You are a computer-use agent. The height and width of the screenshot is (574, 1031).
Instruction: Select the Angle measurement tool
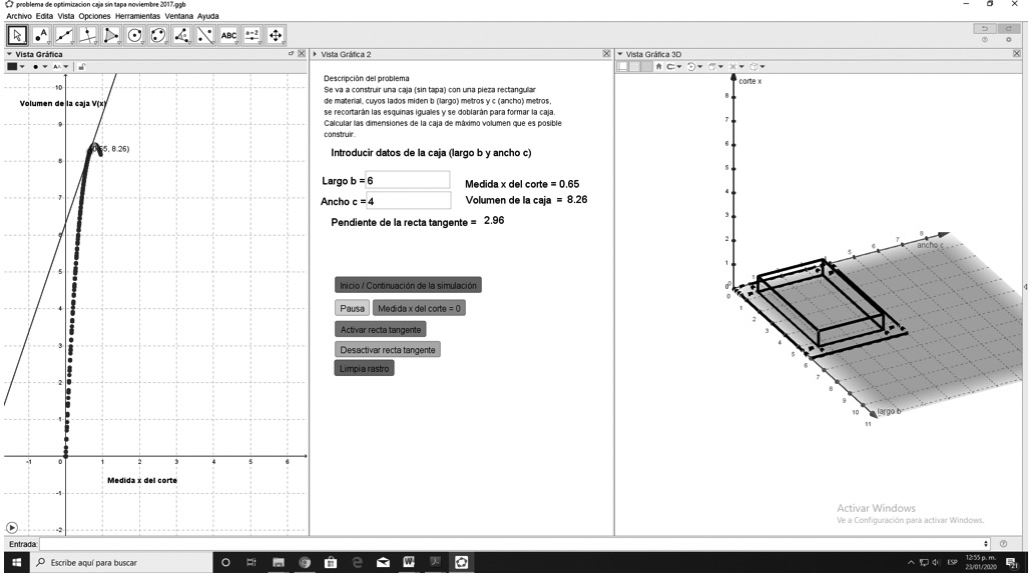[181, 36]
